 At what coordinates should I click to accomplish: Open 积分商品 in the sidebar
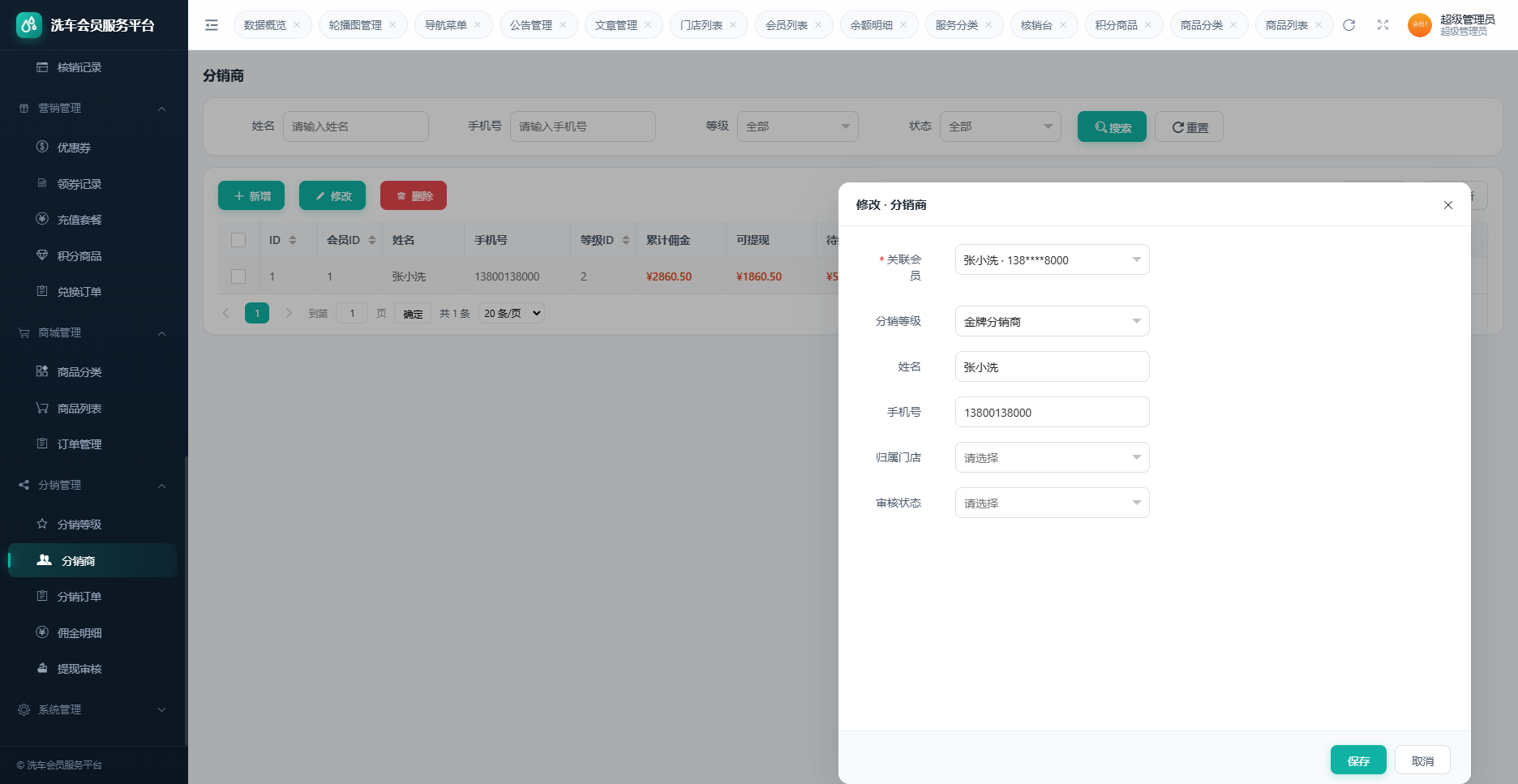pos(94,256)
